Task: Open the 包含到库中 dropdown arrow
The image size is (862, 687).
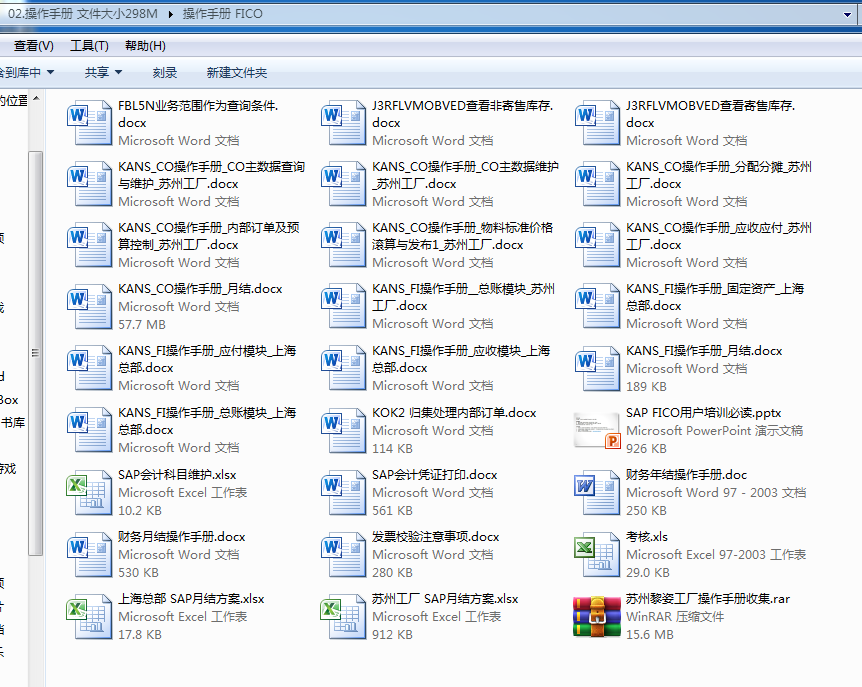Action: click(x=51, y=72)
